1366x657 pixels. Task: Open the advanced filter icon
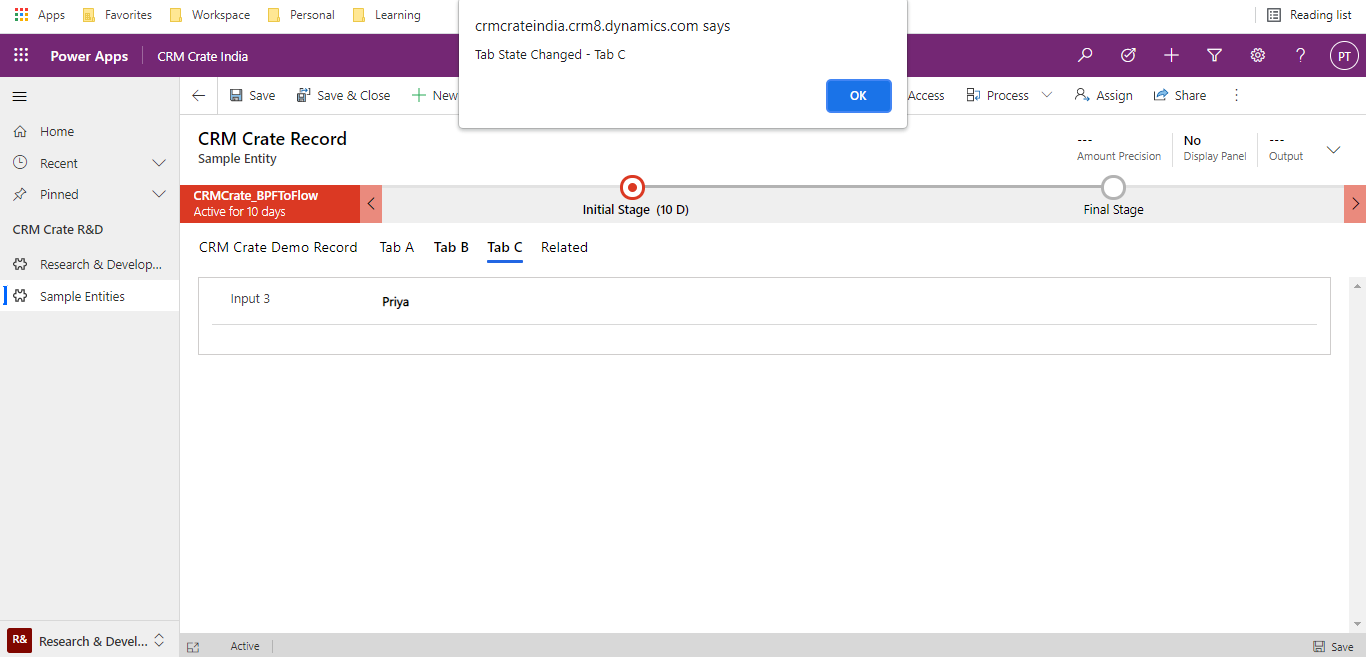tap(1214, 55)
